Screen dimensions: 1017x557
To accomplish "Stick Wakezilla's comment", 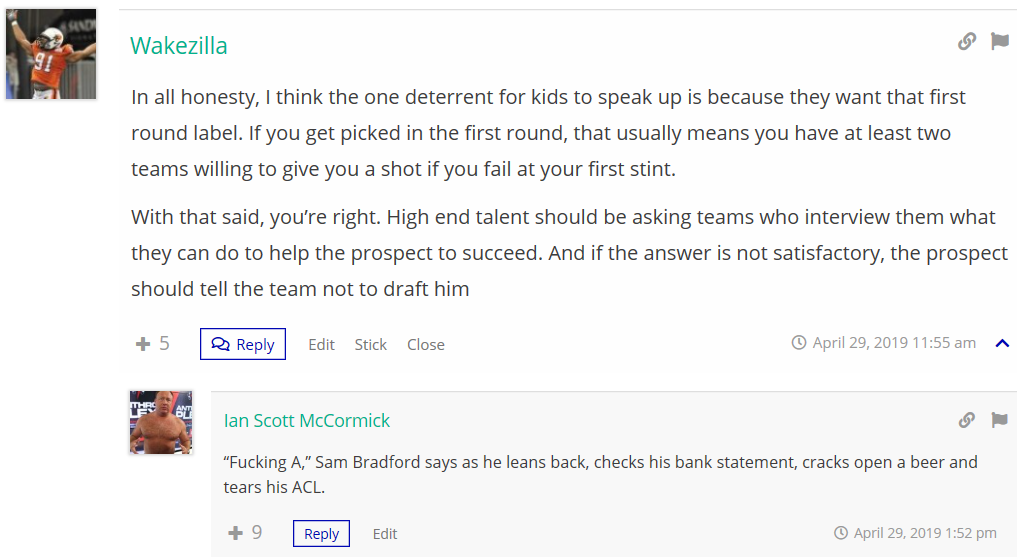I will (370, 344).
